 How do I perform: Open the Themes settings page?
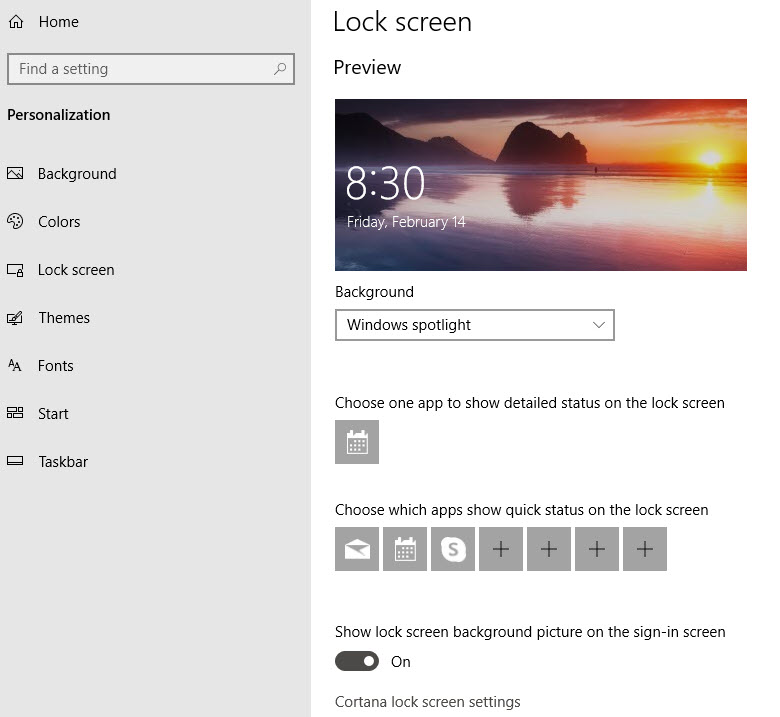coord(63,318)
